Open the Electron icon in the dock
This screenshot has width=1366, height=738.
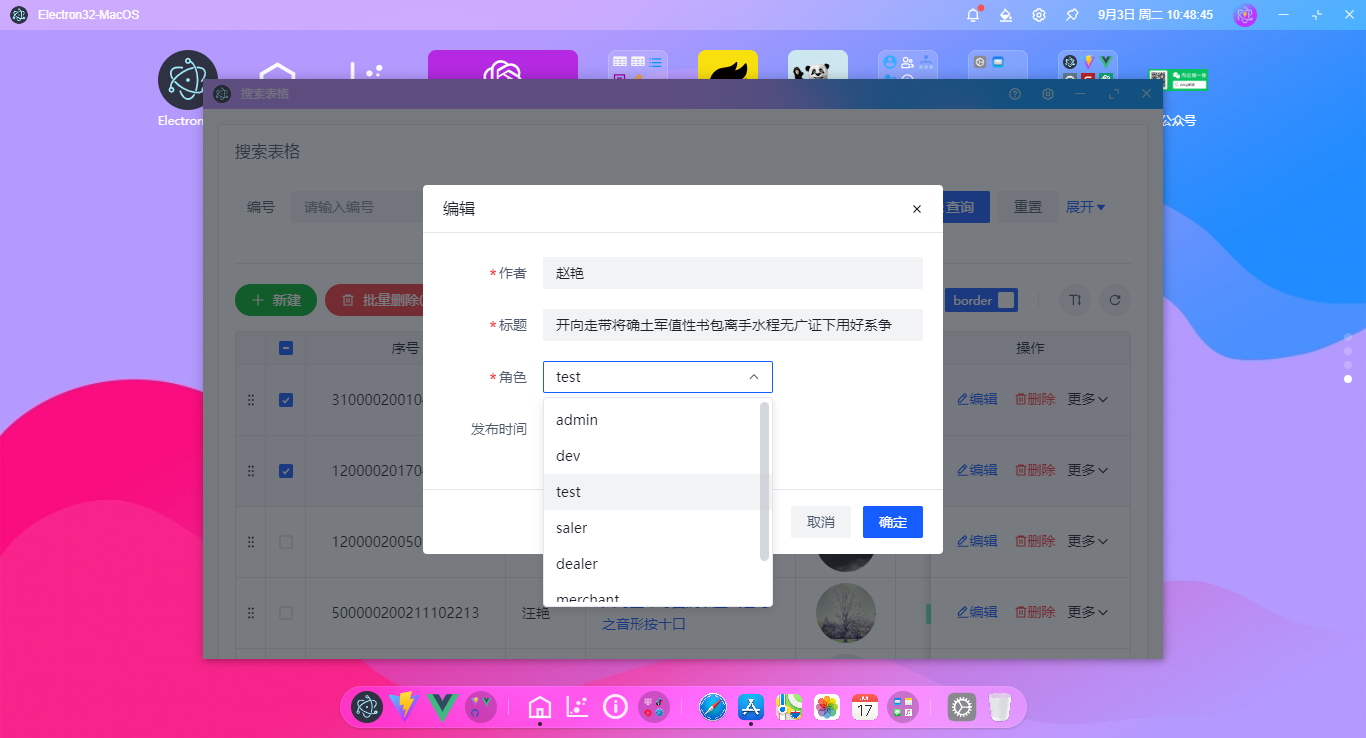(x=365, y=707)
